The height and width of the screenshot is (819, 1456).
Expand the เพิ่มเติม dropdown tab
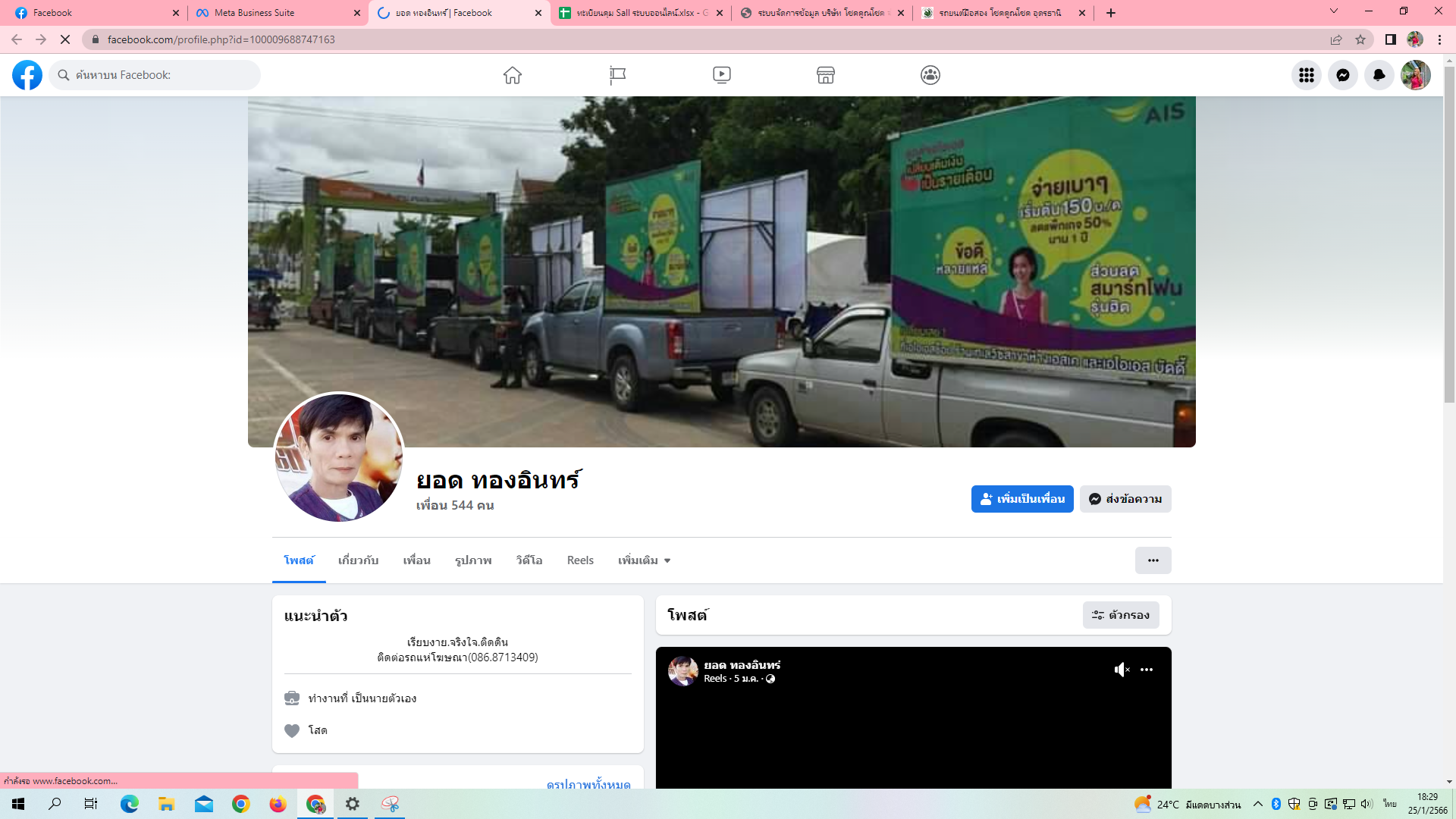point(644,560)
